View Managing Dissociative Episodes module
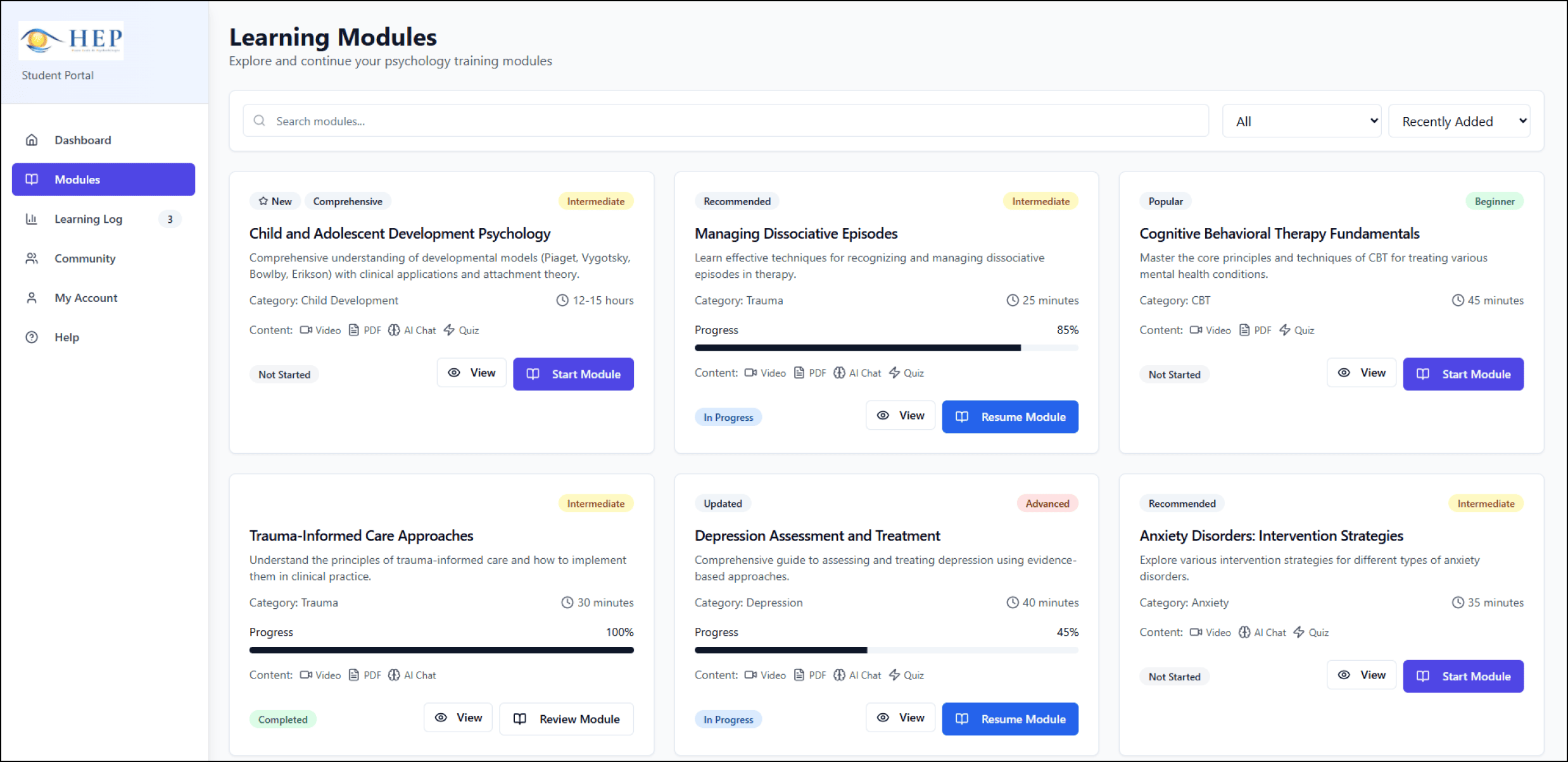Viewport: 1568px width, 762px height. 901,415
